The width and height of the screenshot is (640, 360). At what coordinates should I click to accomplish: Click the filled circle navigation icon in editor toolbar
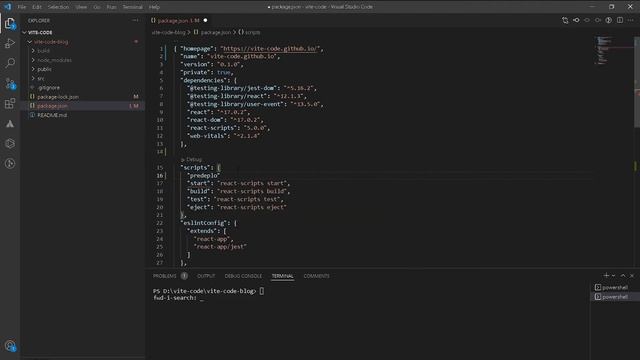(576, 20)
